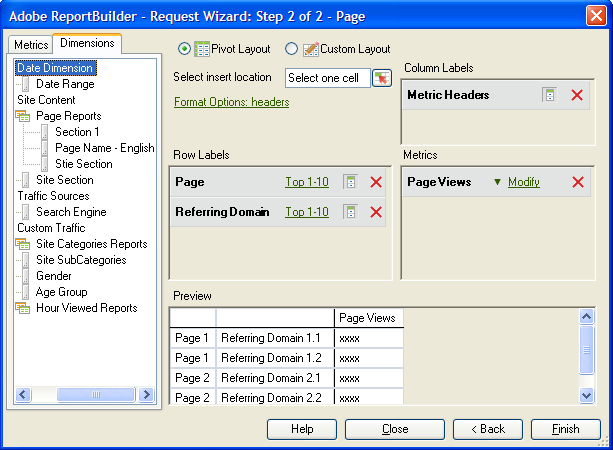Click Referring Domain 2.2 preview cell
Viewport: 613px width, 450px height.
point(275,397)
